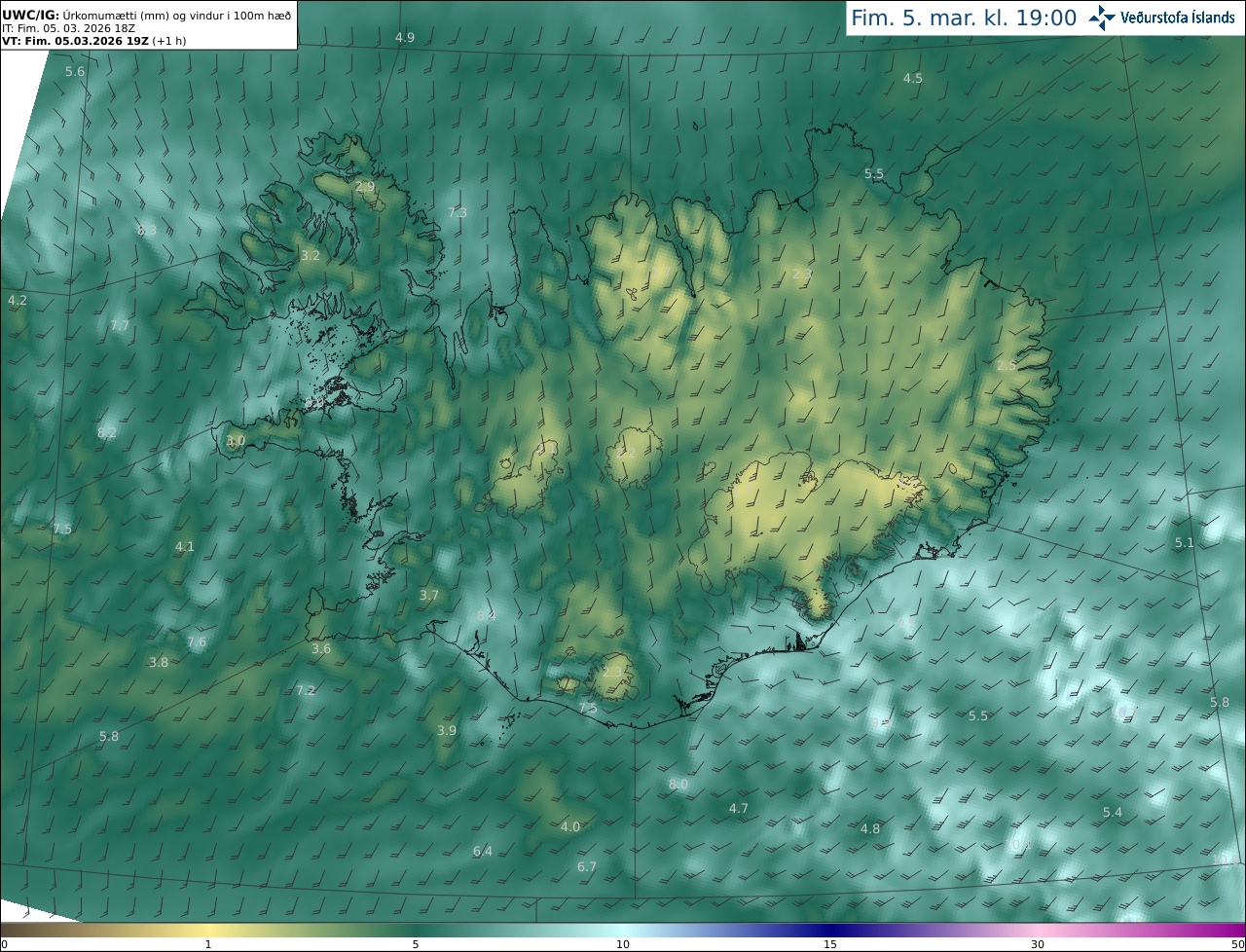Click the '30' label on the color scale
The height and width of the screenshot is (952, 1246).
tap(1038, 944)
